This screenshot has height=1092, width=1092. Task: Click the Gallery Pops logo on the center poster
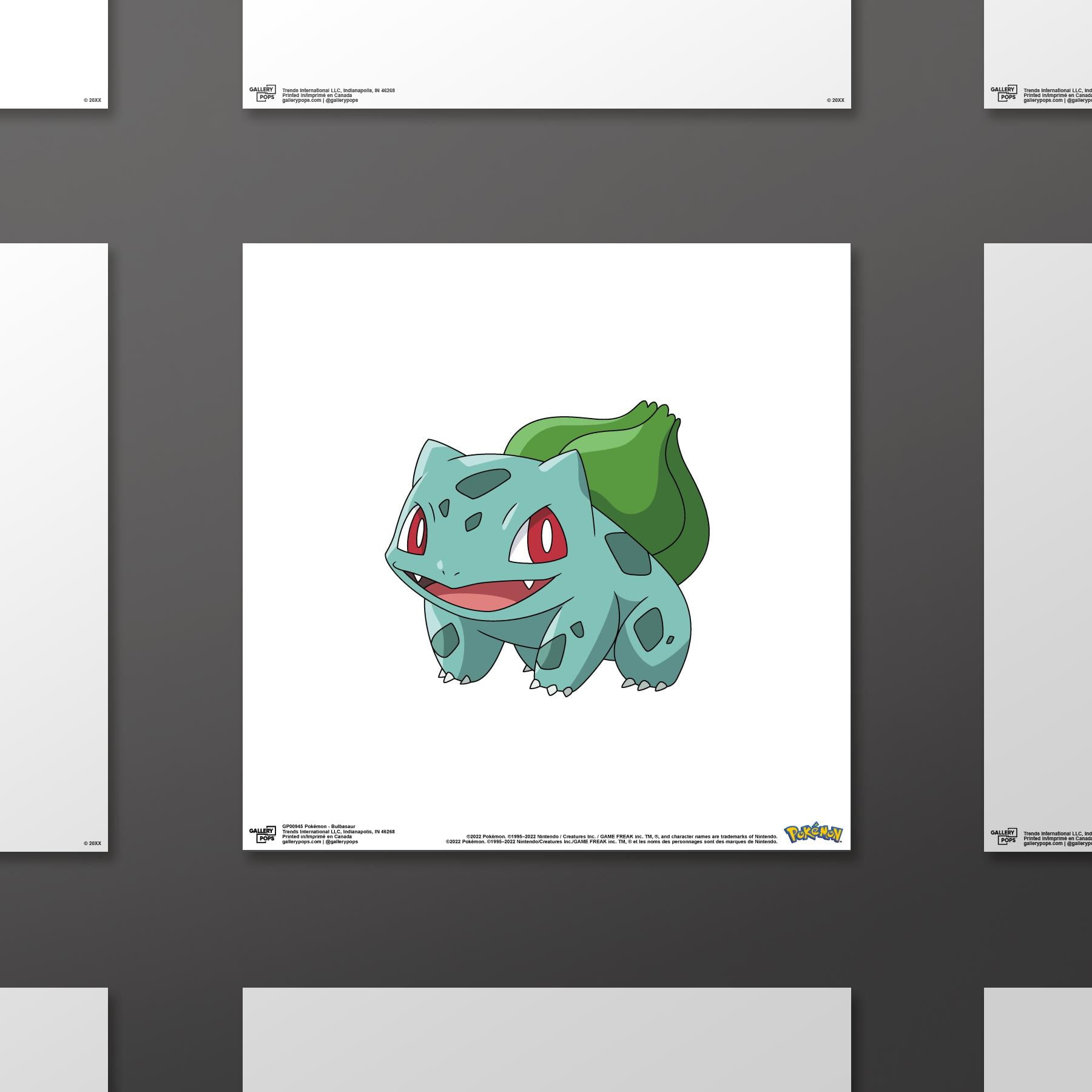(x=262, y=835)
